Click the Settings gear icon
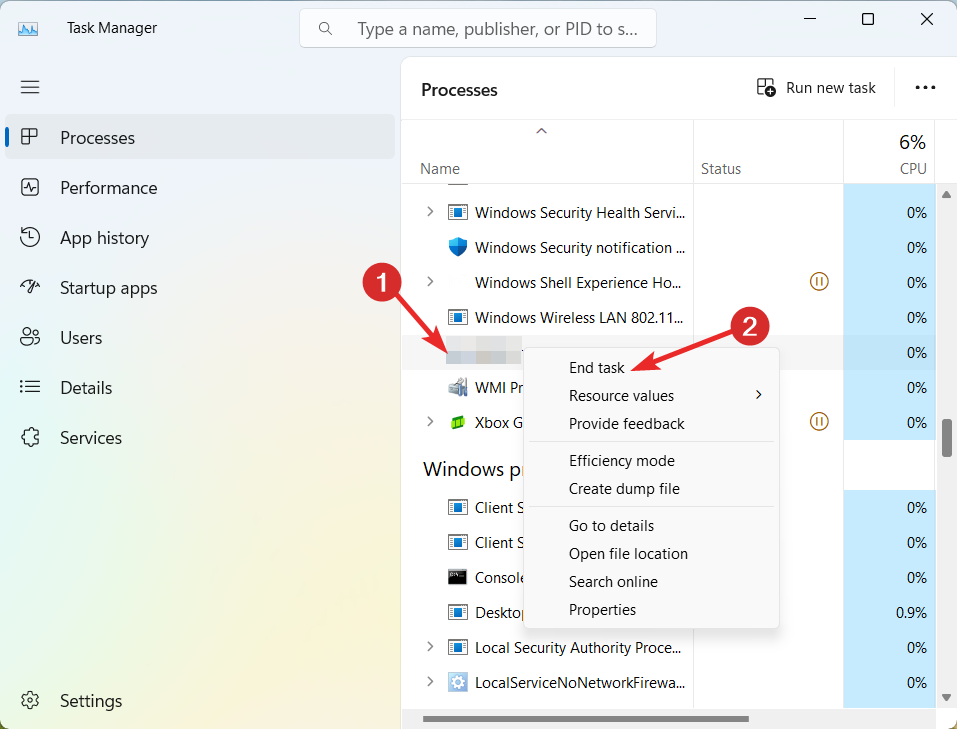Image resolution: width=957 pixels, height=729 pixels. [30, 700]
